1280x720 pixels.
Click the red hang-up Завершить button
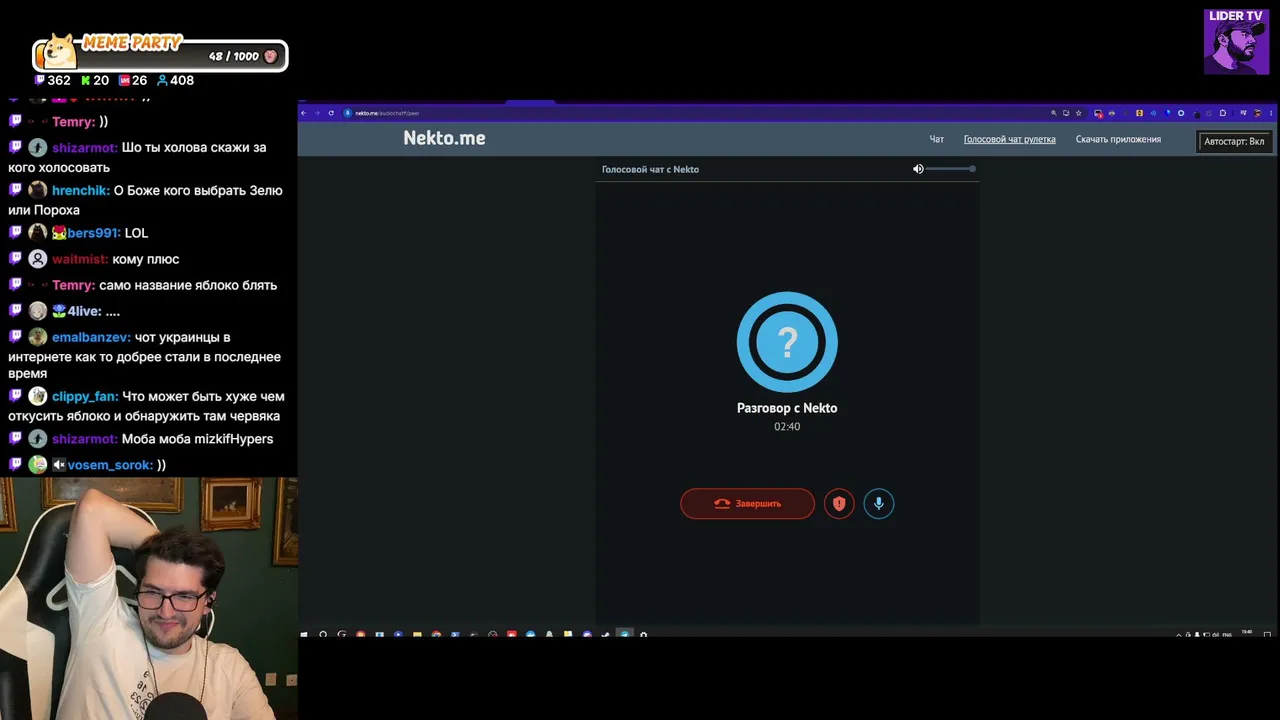click(x=747, y=503)
